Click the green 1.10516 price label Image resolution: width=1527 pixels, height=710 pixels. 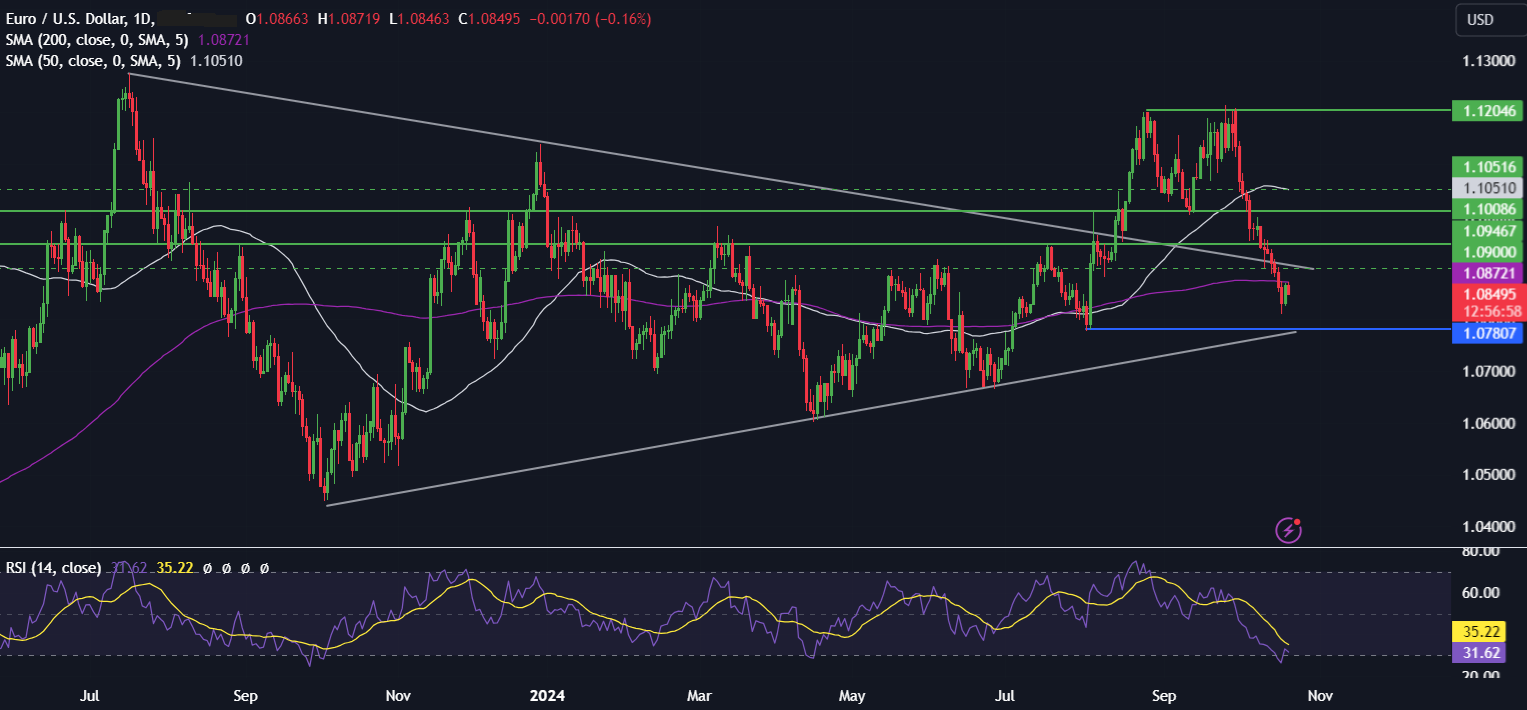(1485, 167)
